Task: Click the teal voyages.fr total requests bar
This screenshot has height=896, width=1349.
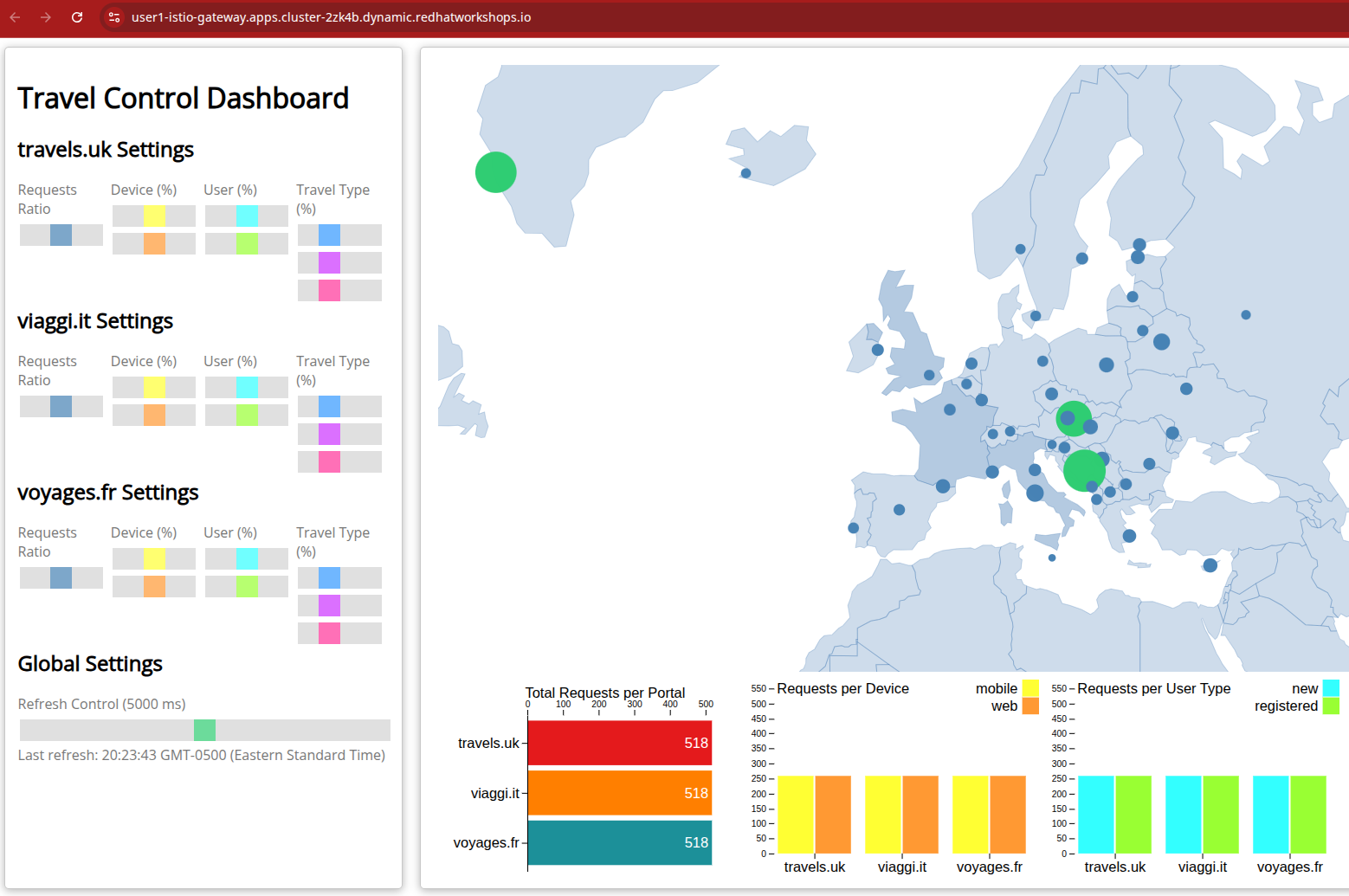Action: pyautogui.click(x=619, y=842)
